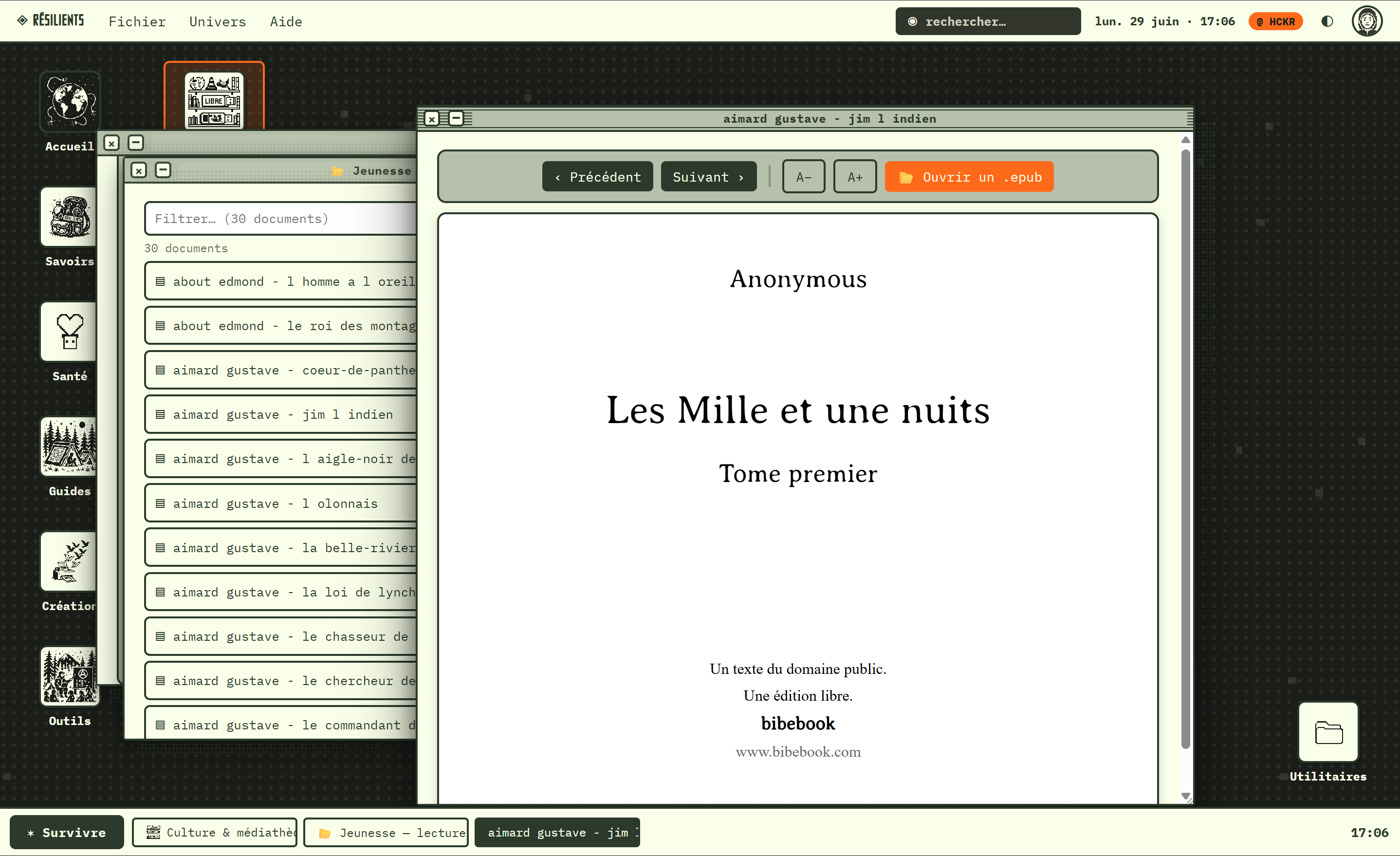
Task: Click the taskbar clock 17:06
Action: pos(1369,832)
